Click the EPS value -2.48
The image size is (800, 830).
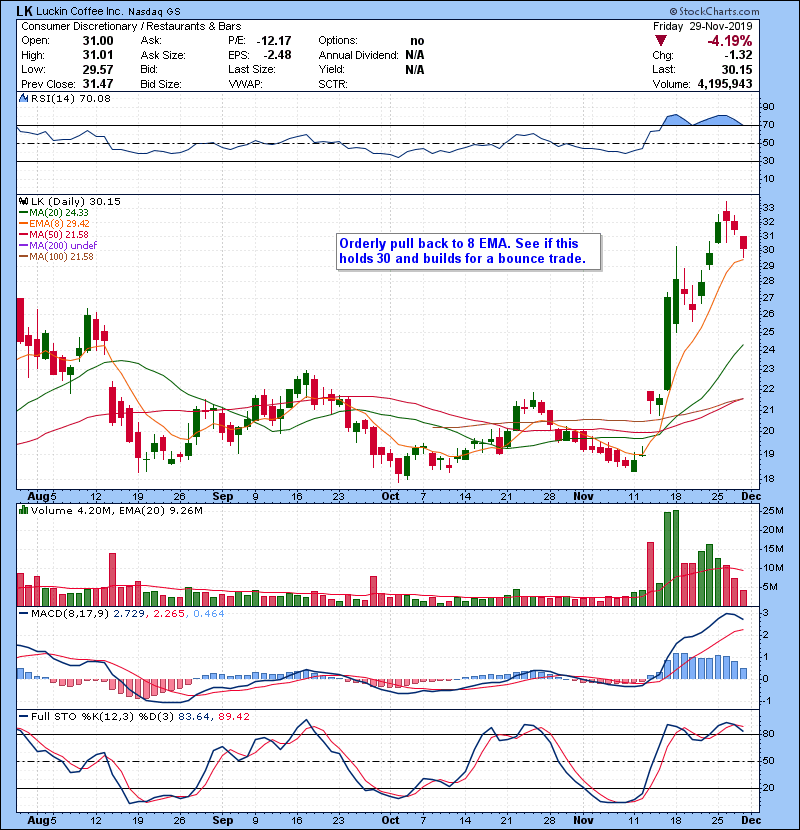pyautogui.click(x=277, y=55)
